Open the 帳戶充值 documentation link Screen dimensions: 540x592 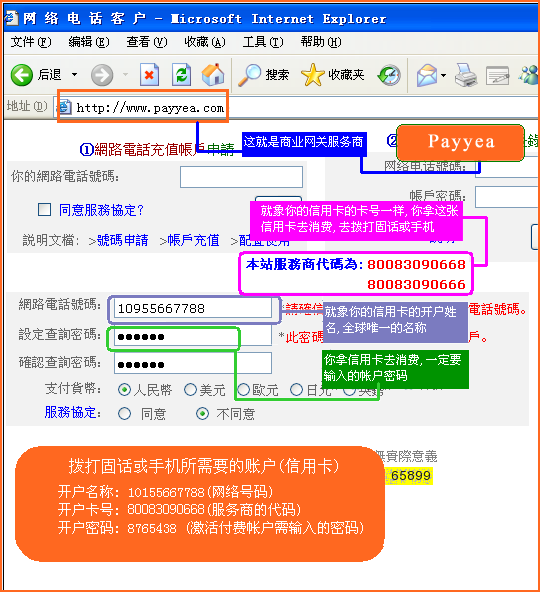tap(193, 240)
